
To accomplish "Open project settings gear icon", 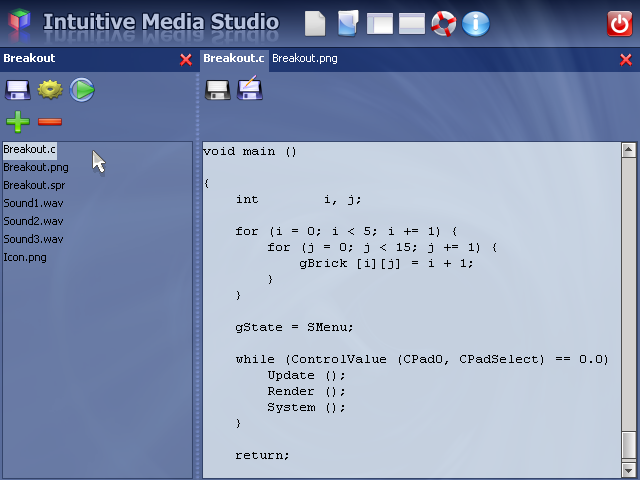I will click(x=50, y=90).
